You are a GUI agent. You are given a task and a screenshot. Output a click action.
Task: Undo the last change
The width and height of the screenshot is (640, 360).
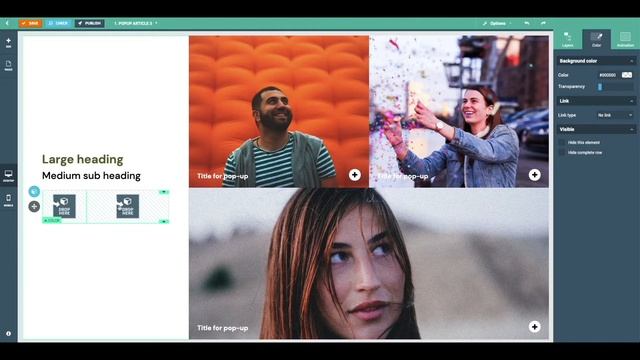coord(527,23)
